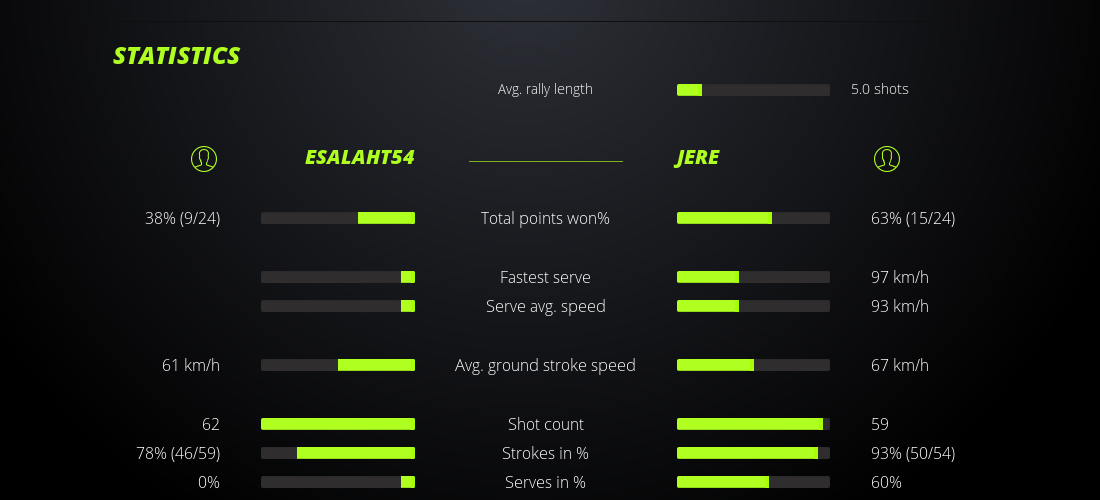Click the Avg. rally length bar
Viewport: 1100px width, 500px height.
753,90
